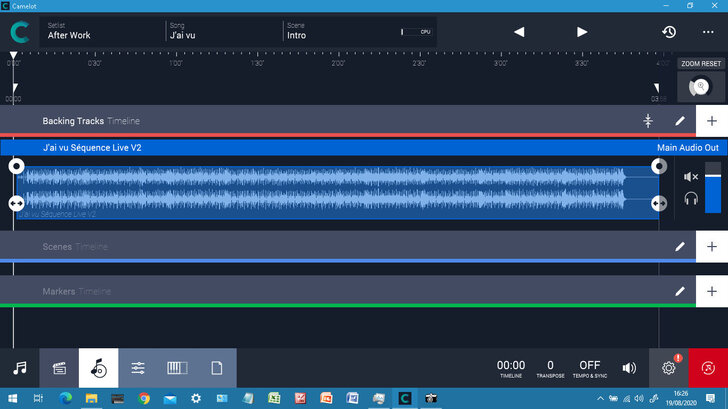Open the mixer sliders view
728x409 pixels.
tap(138, 367)
